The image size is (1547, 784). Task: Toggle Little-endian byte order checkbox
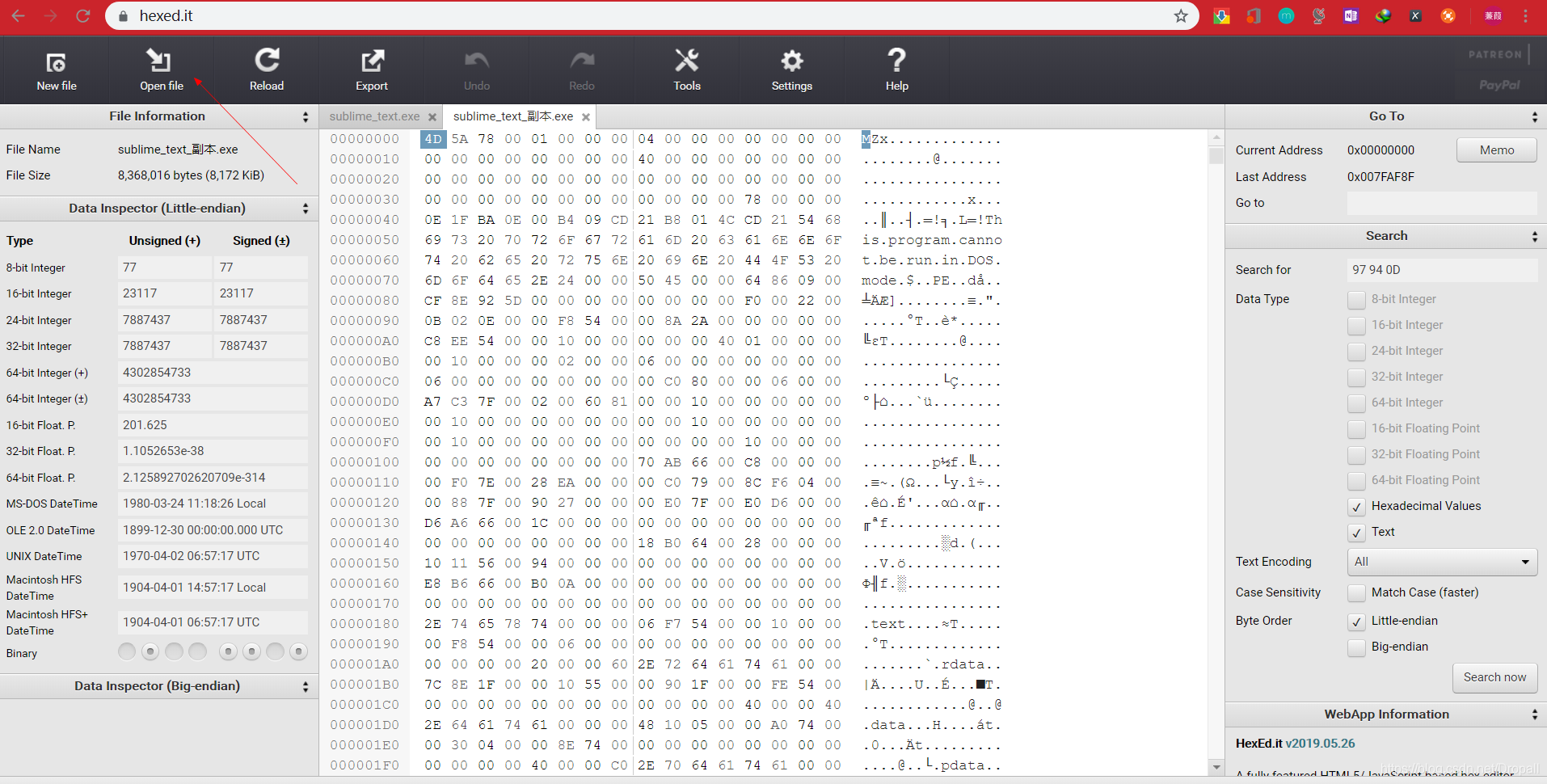click(x=1357, y=621)
